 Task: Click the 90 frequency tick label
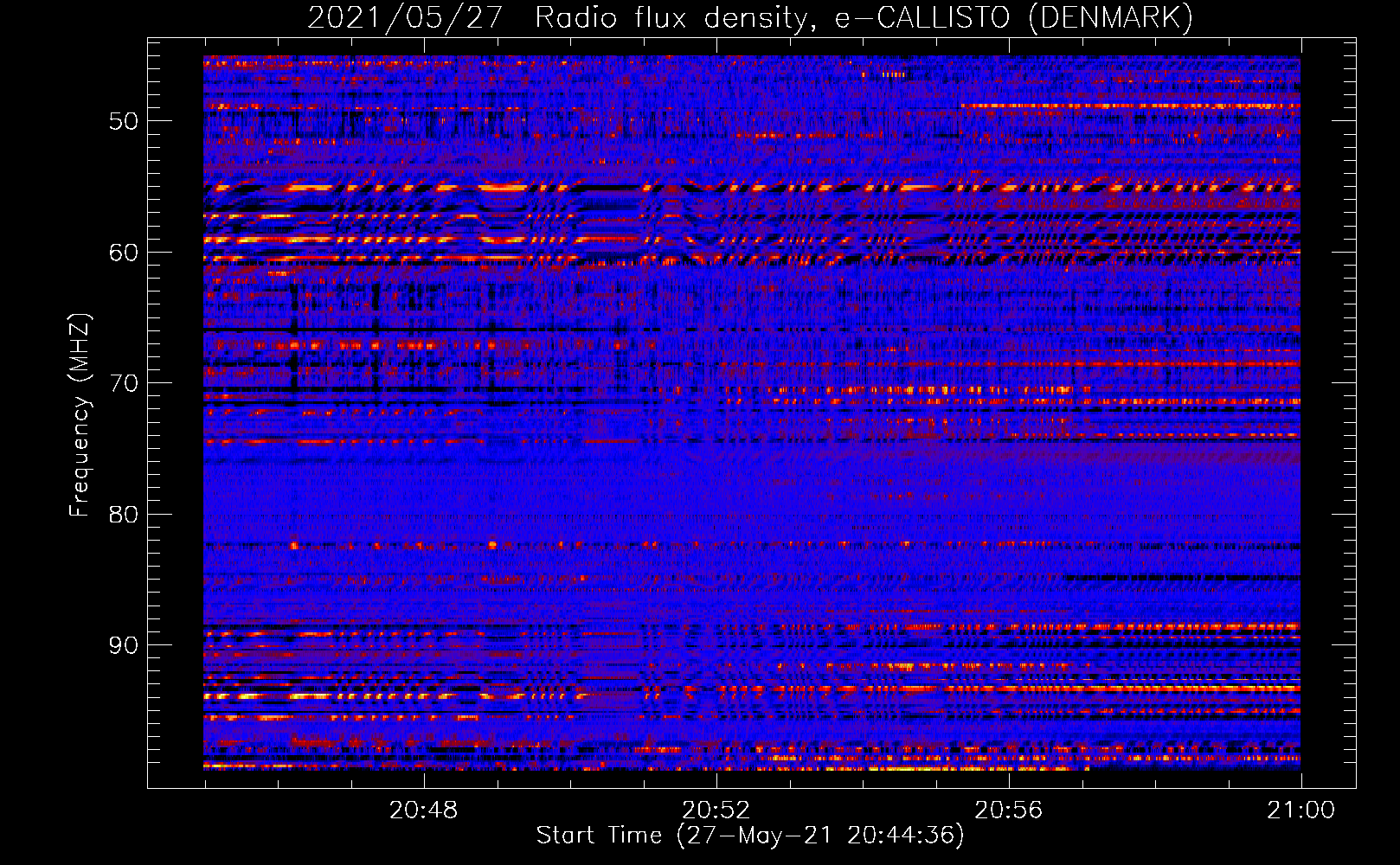pyautogui.click(x=124, y=646)
